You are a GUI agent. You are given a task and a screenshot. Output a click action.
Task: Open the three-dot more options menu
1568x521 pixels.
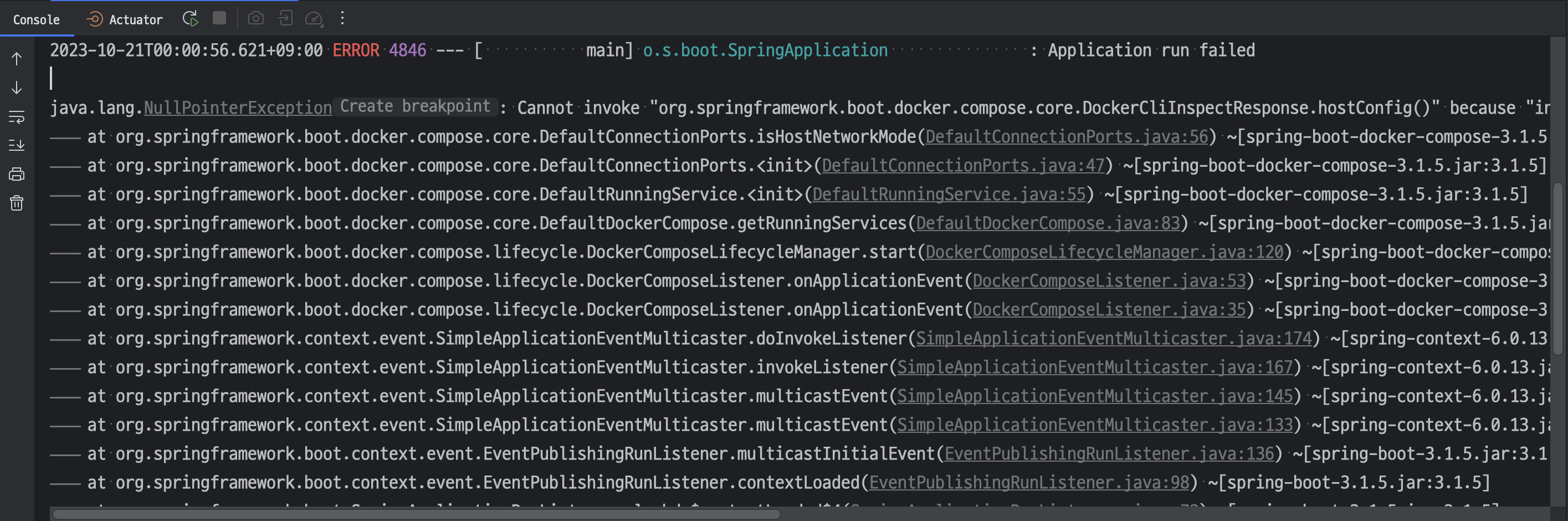point(342,18)
